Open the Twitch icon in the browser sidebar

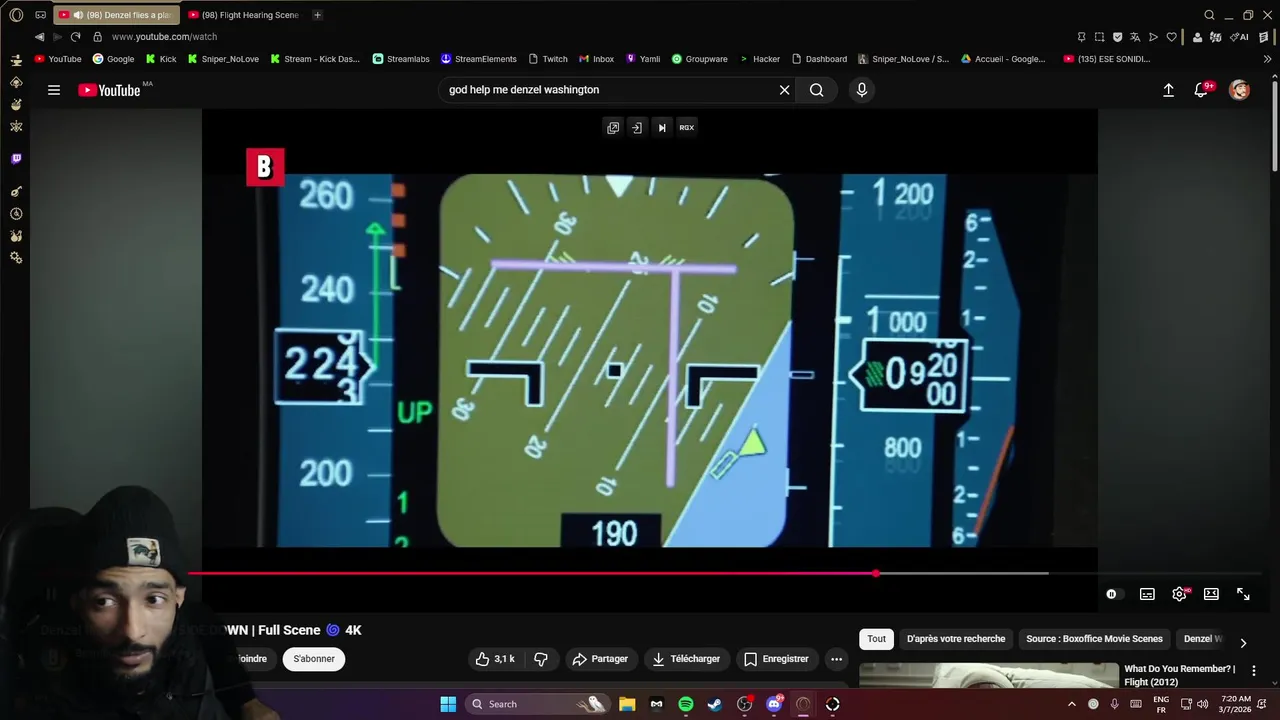pos(16,159)
